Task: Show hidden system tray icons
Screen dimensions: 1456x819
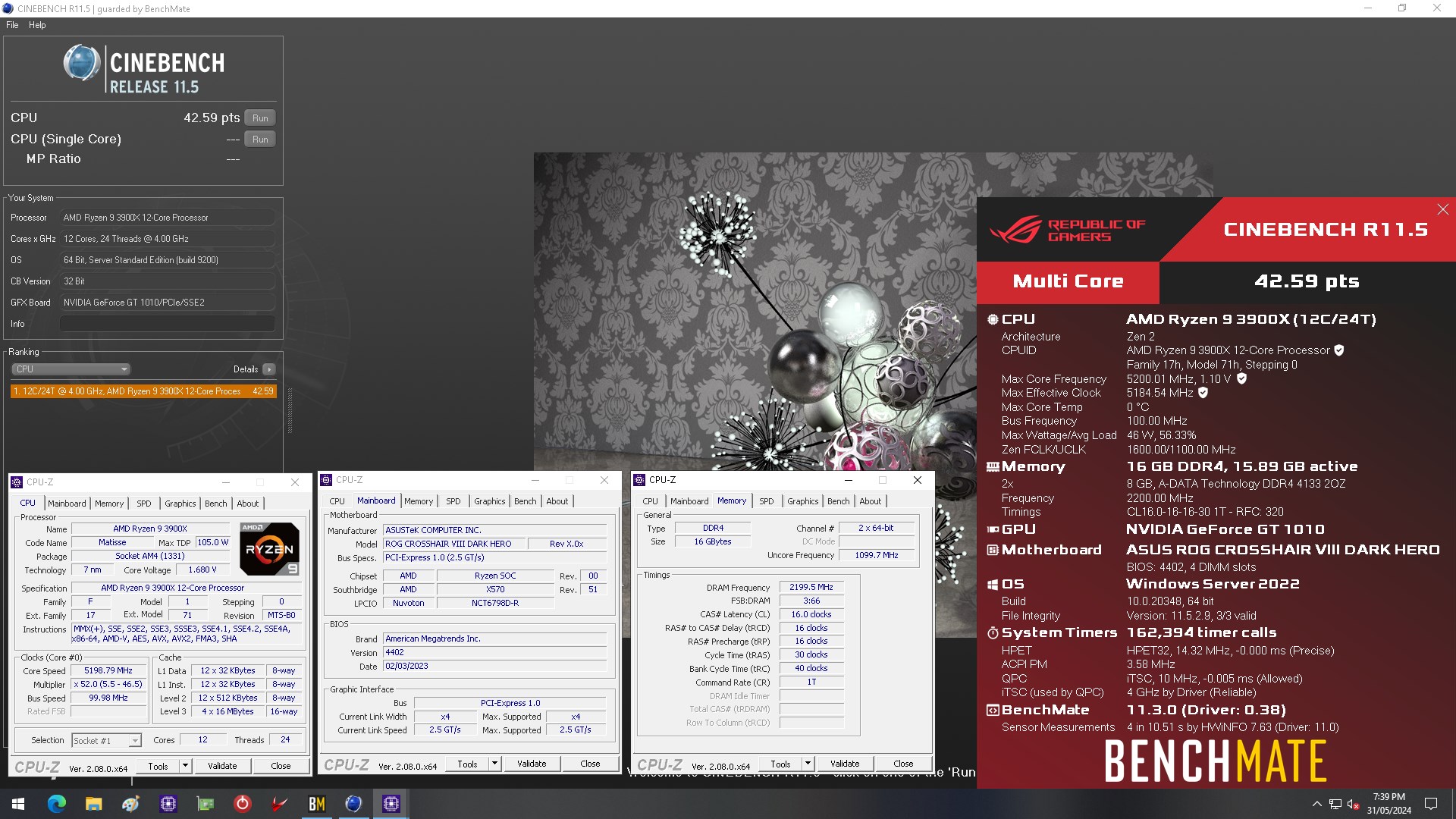Action: pos(1317,804)
